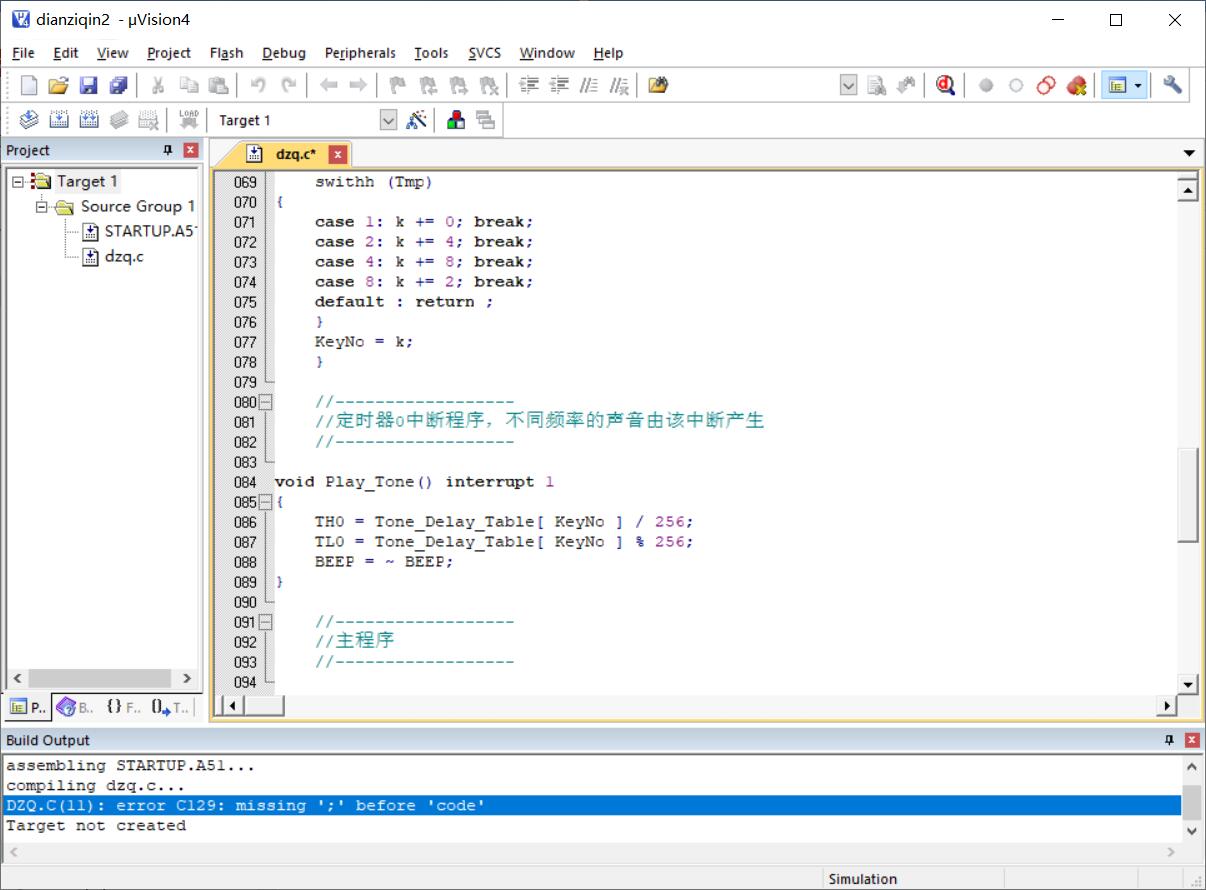Close the Project panel
Viewport: 1206px width, 890px height.
[190, 150]
